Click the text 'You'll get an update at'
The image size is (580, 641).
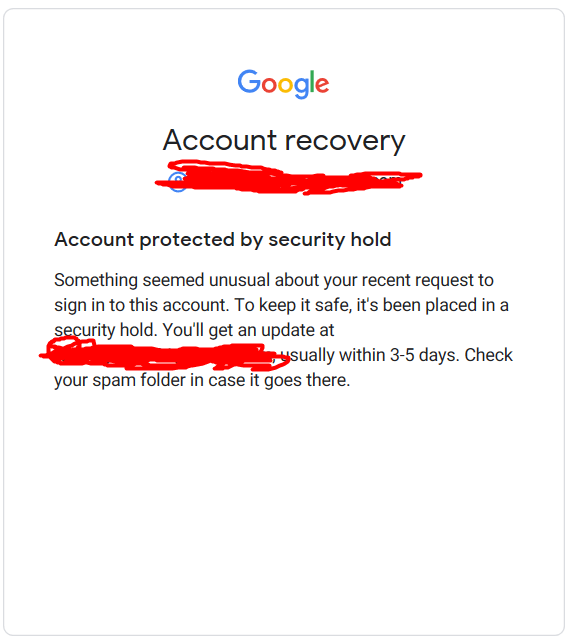[x=249, y=330]
